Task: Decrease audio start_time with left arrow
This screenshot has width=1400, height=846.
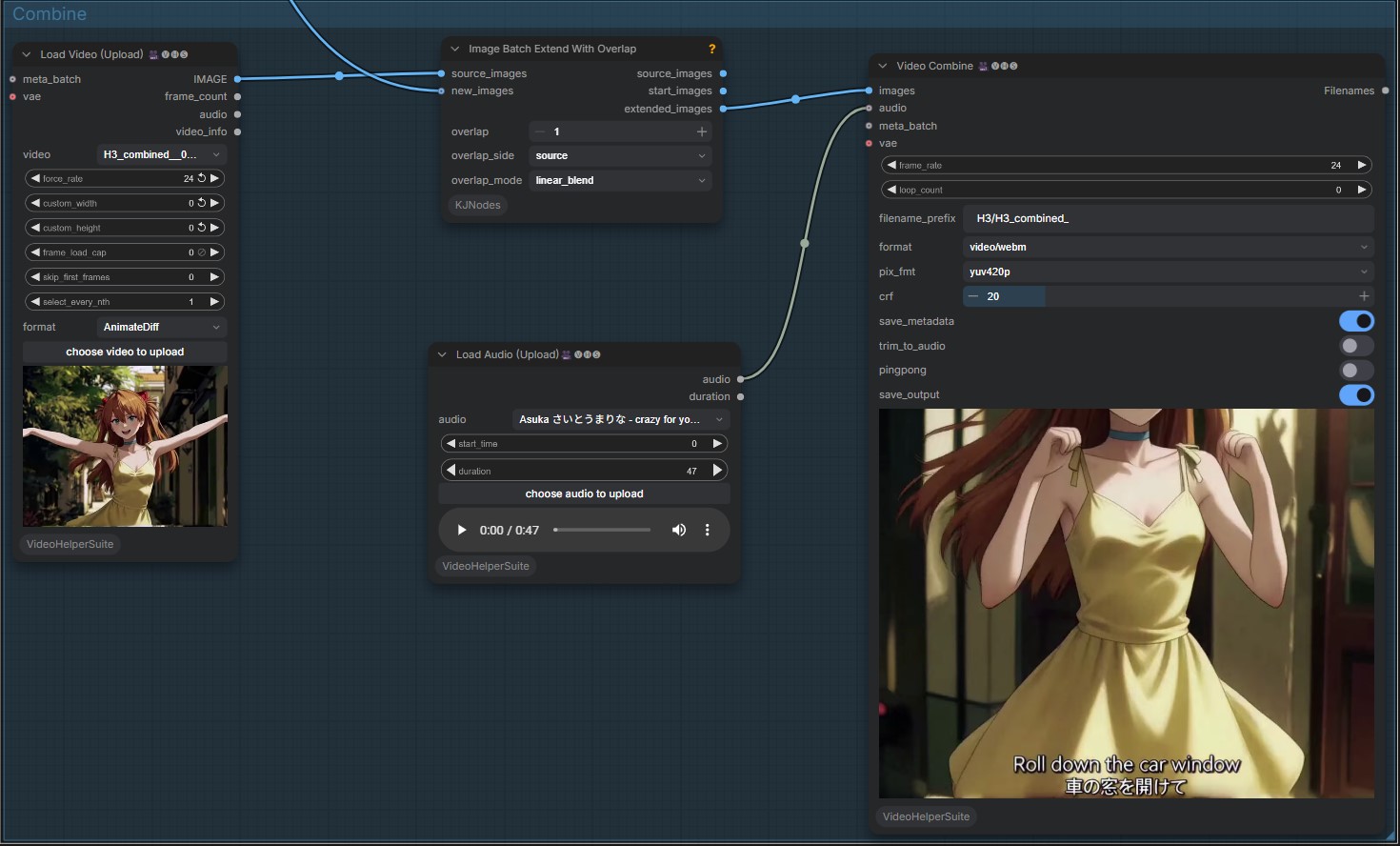Action: pyautogui.click(x=450, y=443)
